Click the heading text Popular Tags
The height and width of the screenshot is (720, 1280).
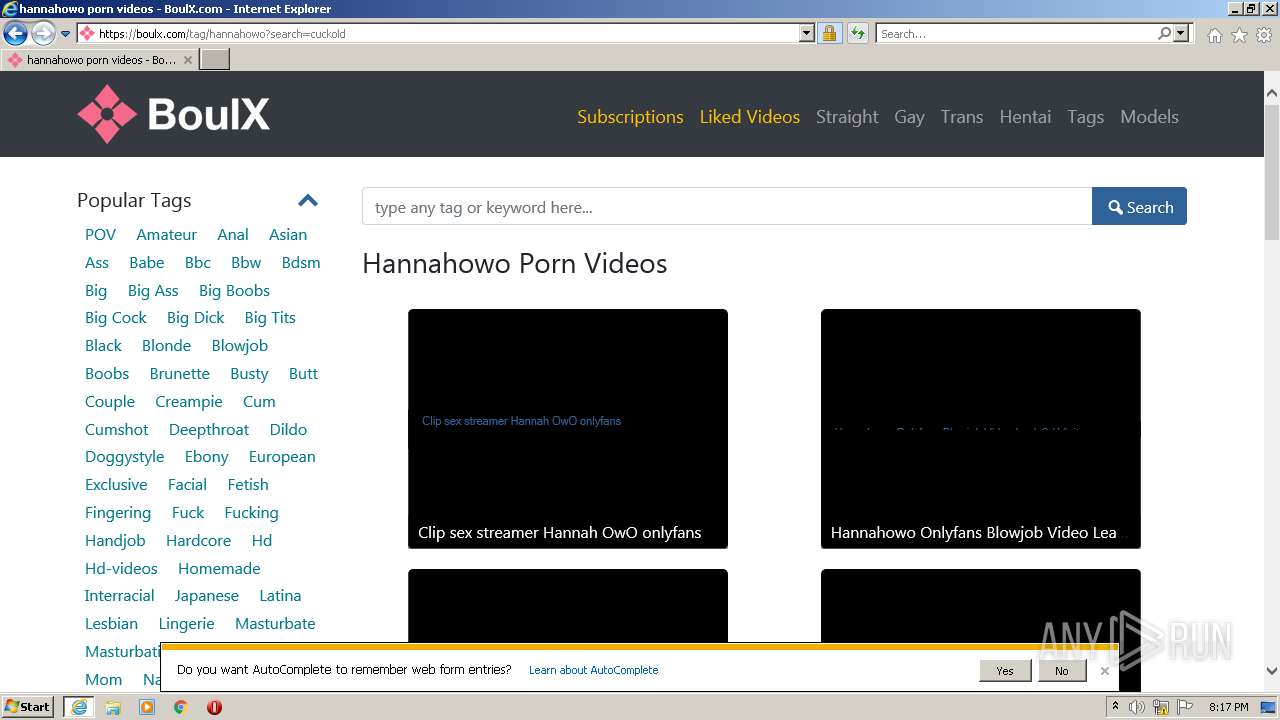134,200
